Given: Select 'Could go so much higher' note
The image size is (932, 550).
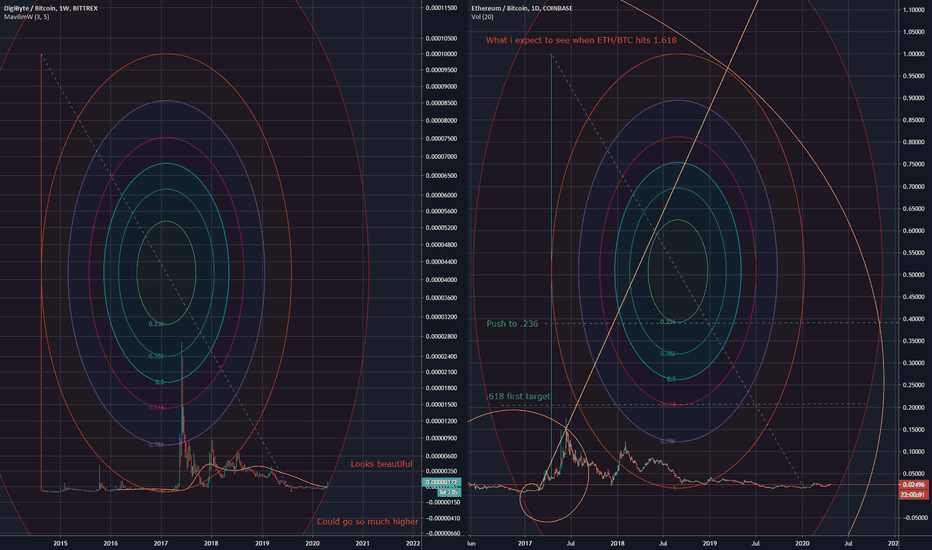Looking at the screenshot, I should coord(367,521).
